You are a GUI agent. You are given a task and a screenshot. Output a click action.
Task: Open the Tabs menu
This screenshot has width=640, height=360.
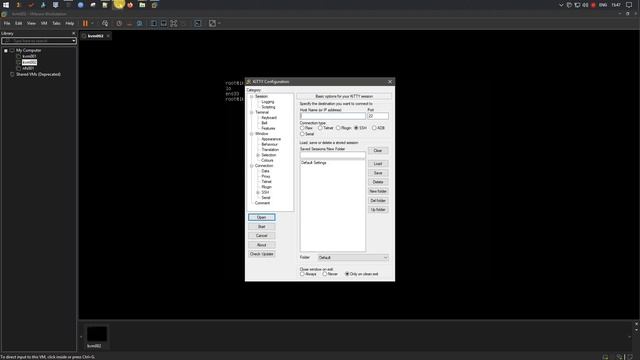click(56, 24)
